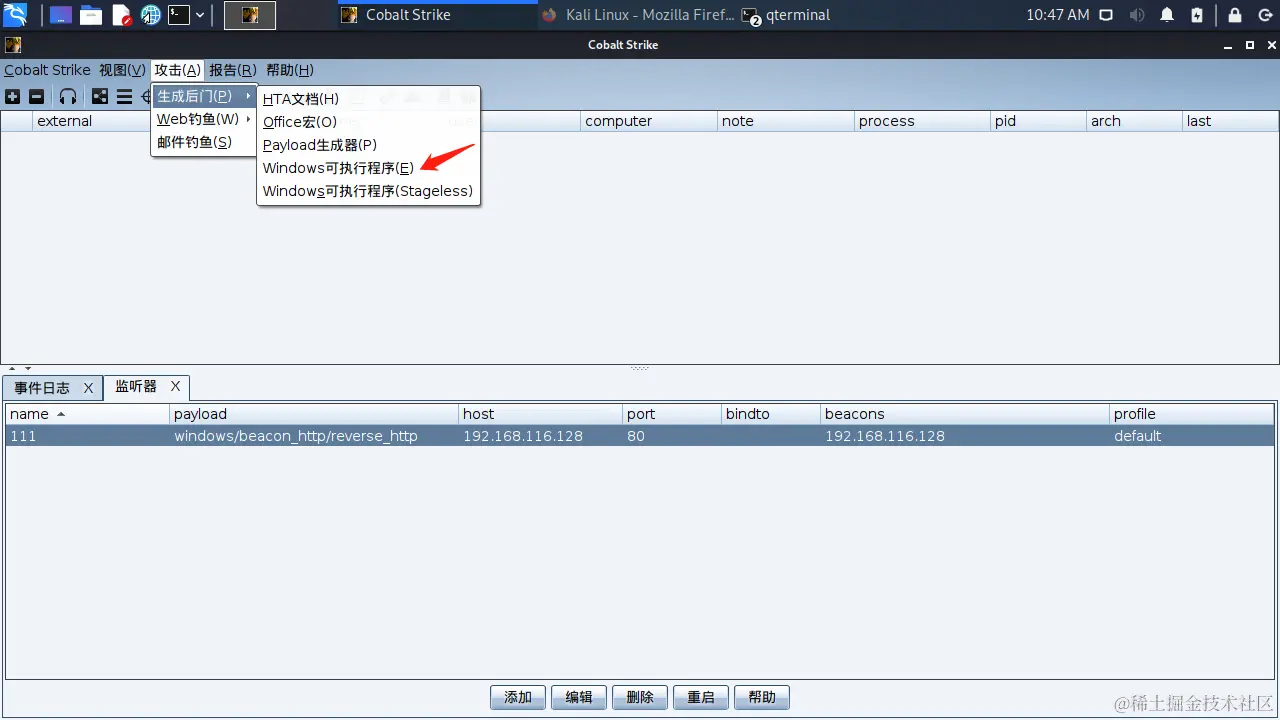Sort sessions by pid column

click(1038, 121)
